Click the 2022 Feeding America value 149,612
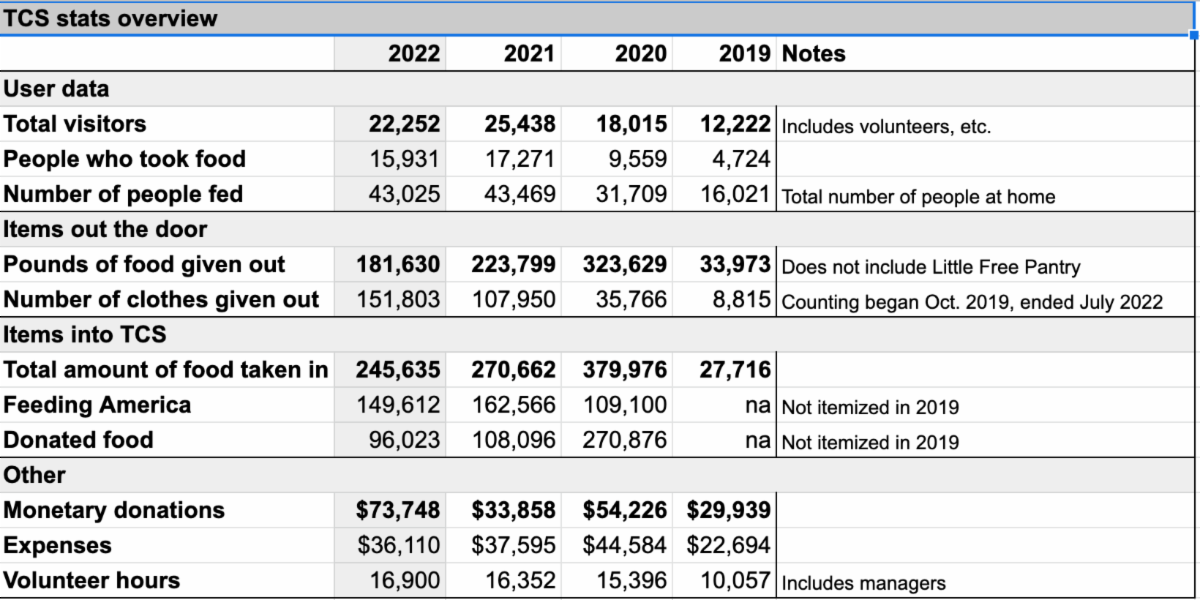This screenshot has width=1200, height=600. coord(399,405)
